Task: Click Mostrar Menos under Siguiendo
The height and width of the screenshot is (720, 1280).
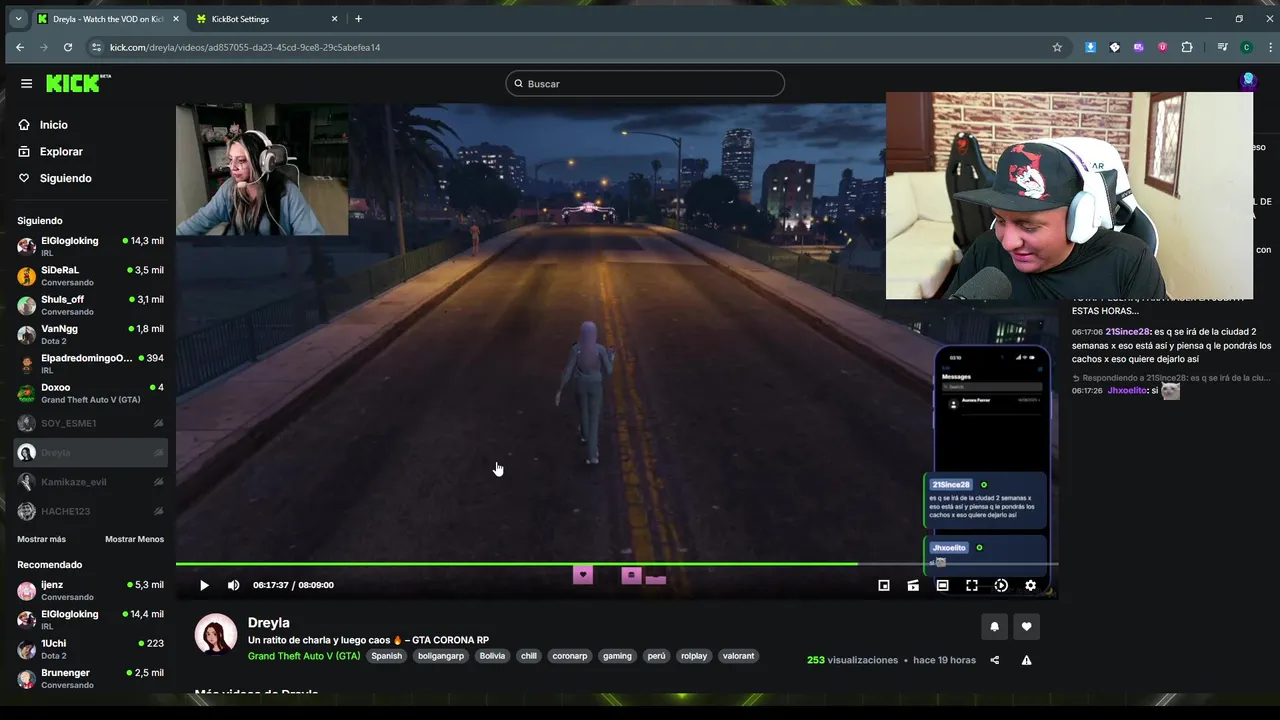Action: pyautogui.click(x=134, y=539)
